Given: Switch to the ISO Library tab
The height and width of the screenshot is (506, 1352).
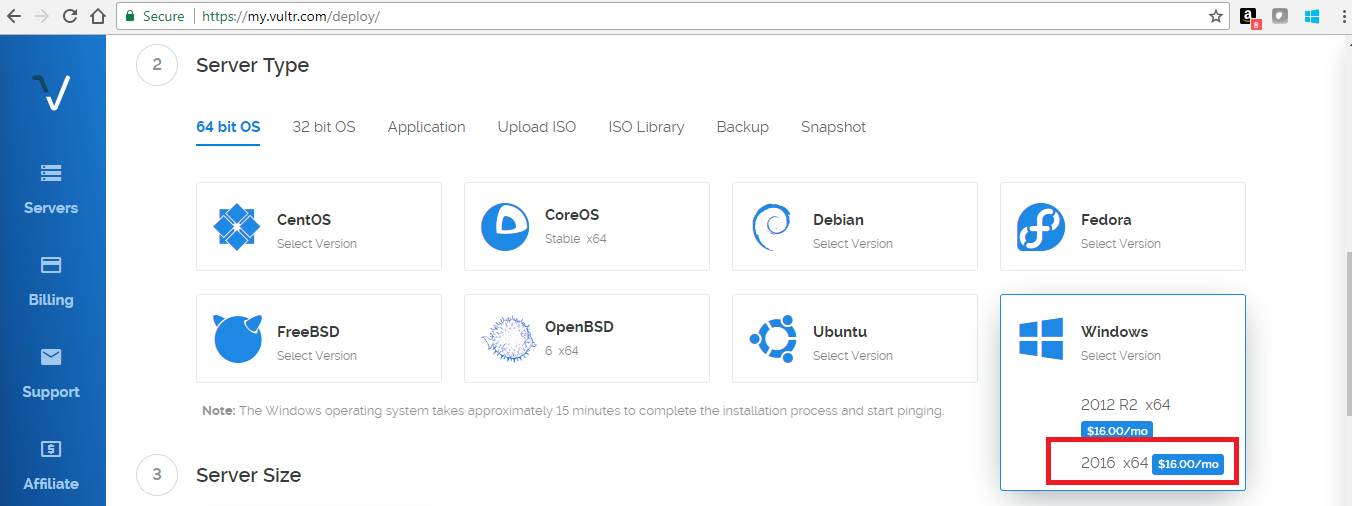Looking at the screenshot, I should pos(646,127).
